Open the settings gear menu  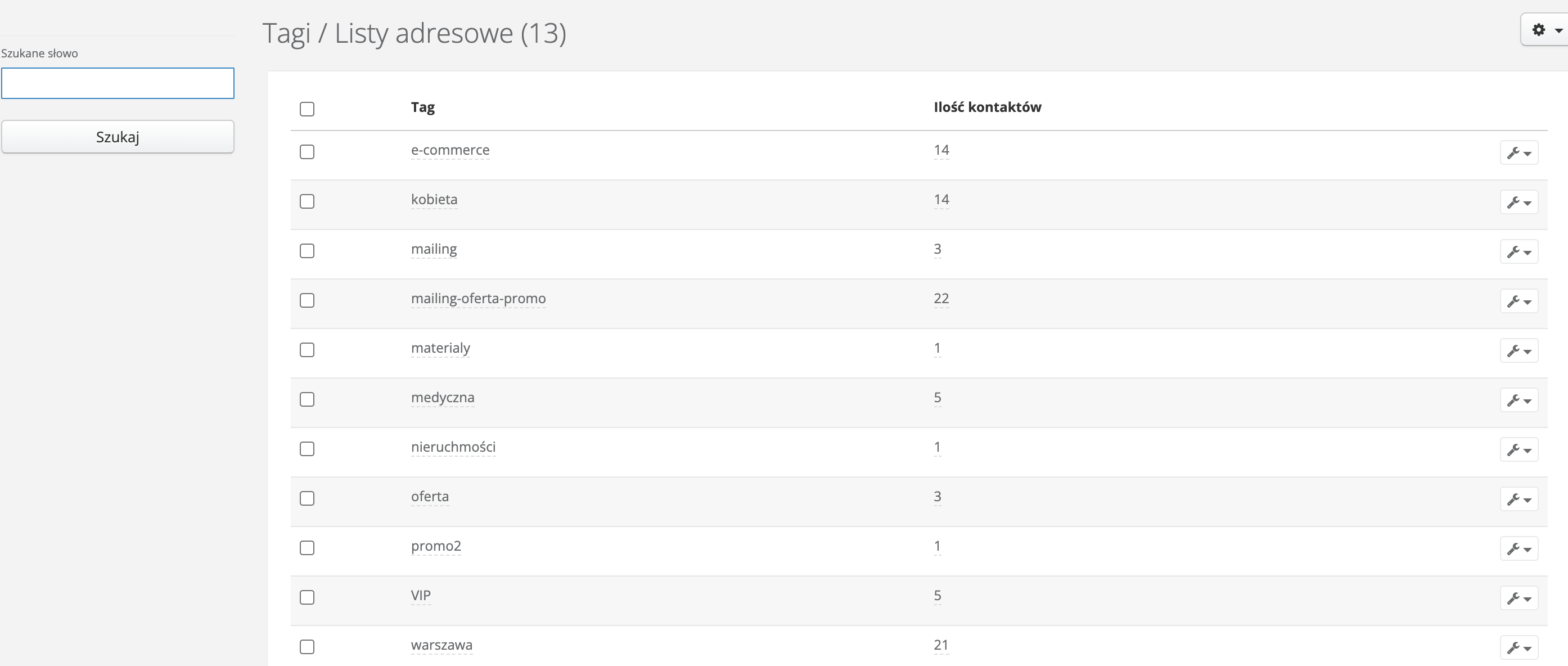click(1545, 30)
